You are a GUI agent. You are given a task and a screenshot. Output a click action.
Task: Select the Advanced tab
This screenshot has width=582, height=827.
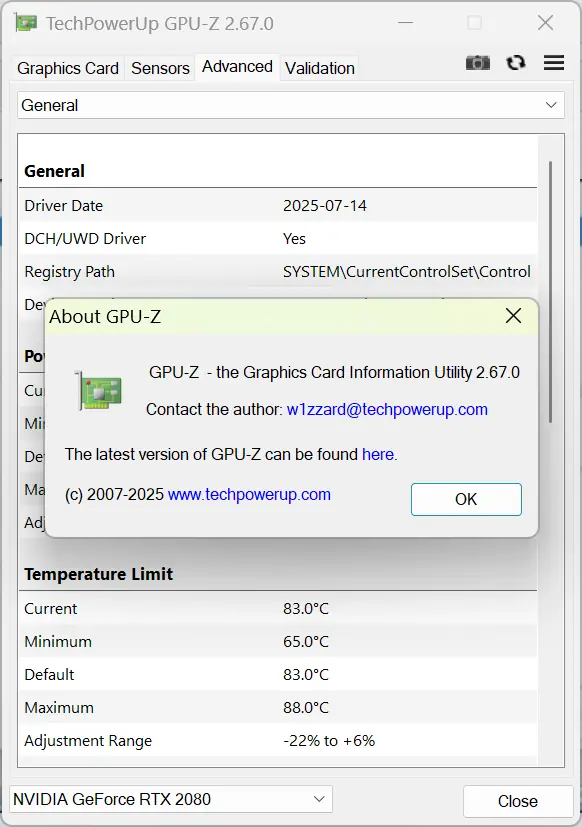(237, 67)
